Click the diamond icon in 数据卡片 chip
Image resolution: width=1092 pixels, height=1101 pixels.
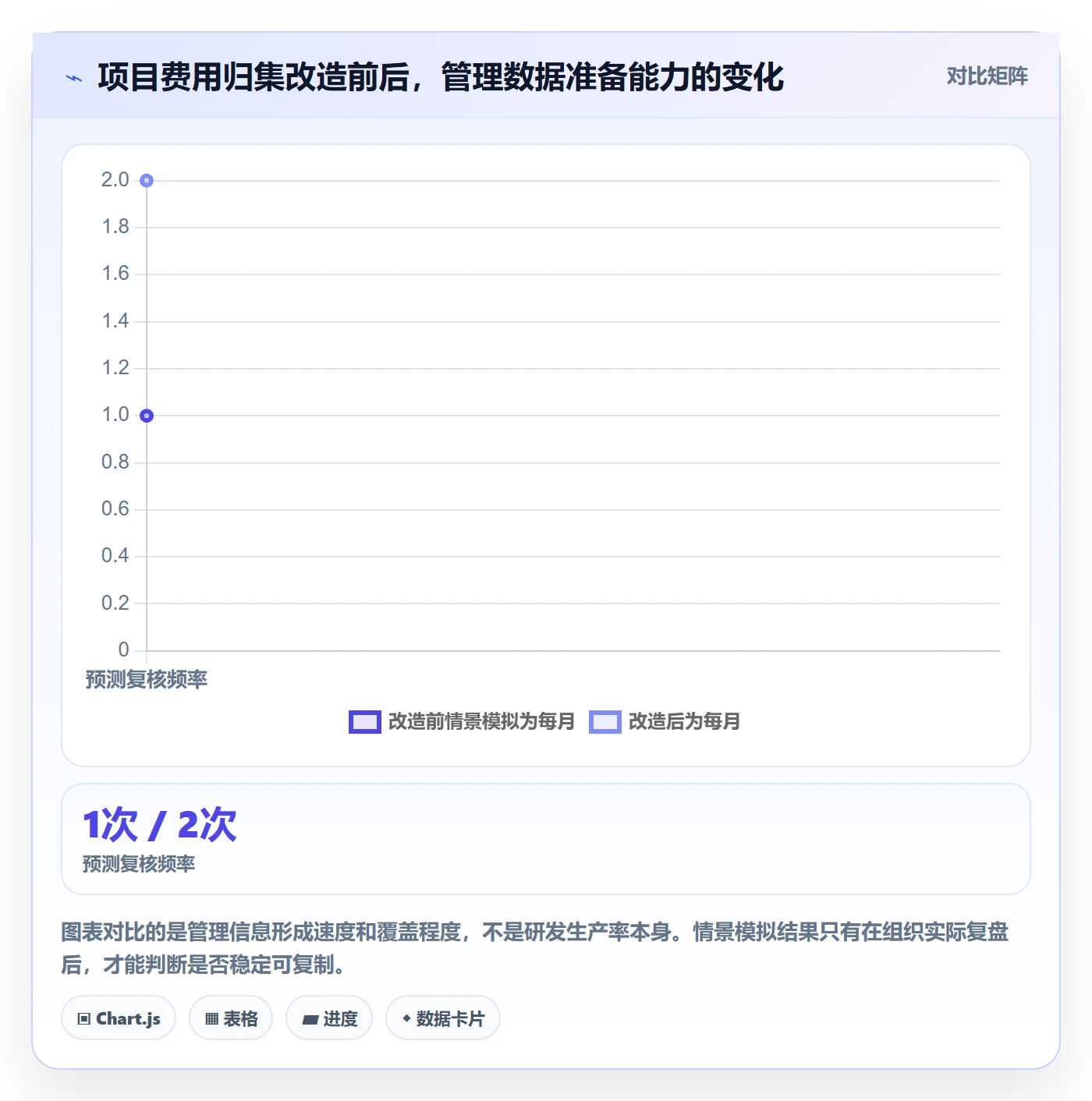click(x=406, y=1018)
